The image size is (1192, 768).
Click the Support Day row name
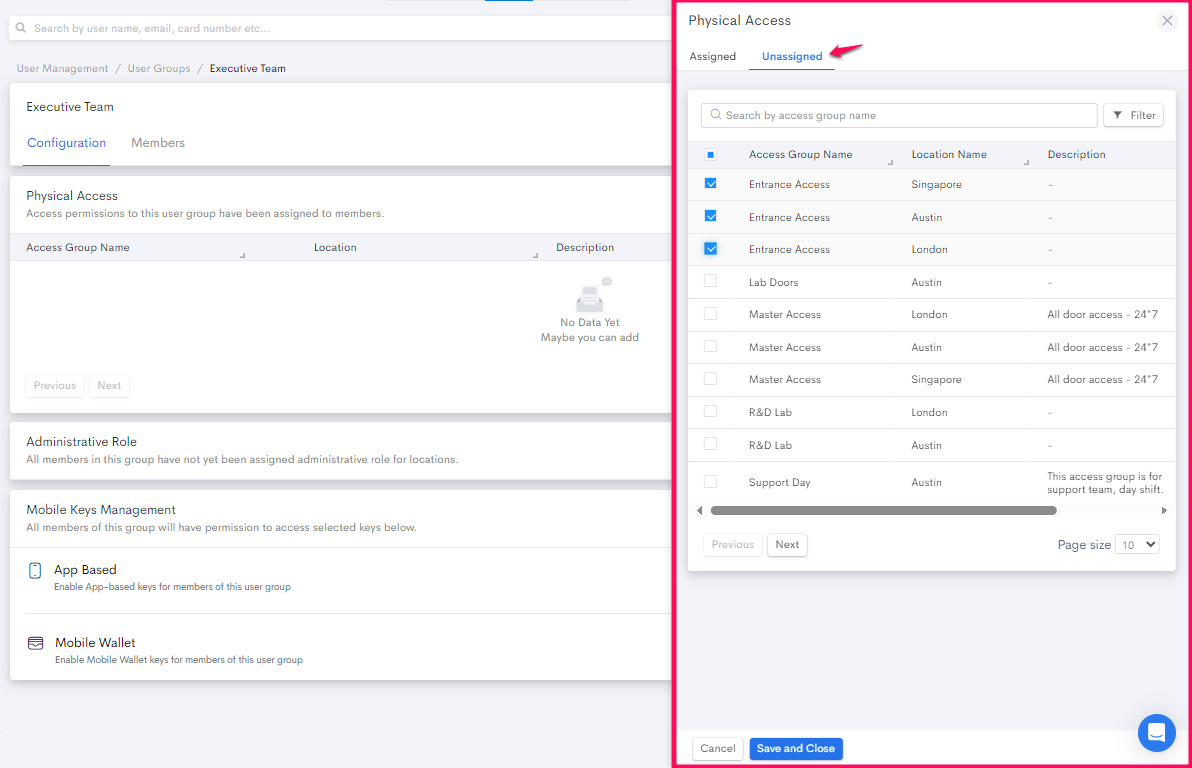(779, 482)
